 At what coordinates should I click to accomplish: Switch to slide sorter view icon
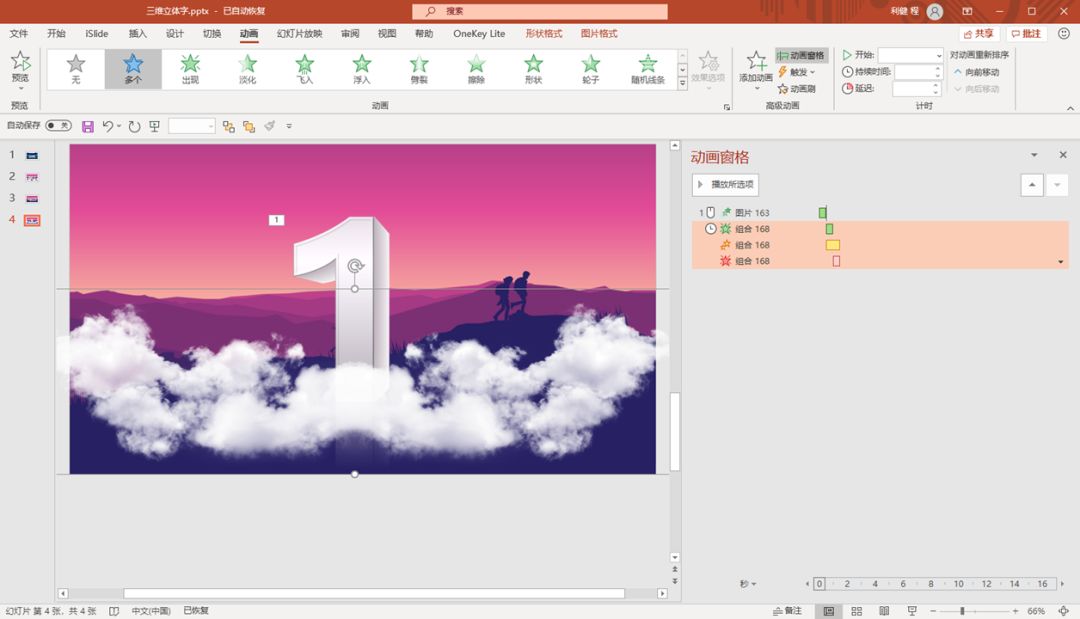(x=856, y=611)
